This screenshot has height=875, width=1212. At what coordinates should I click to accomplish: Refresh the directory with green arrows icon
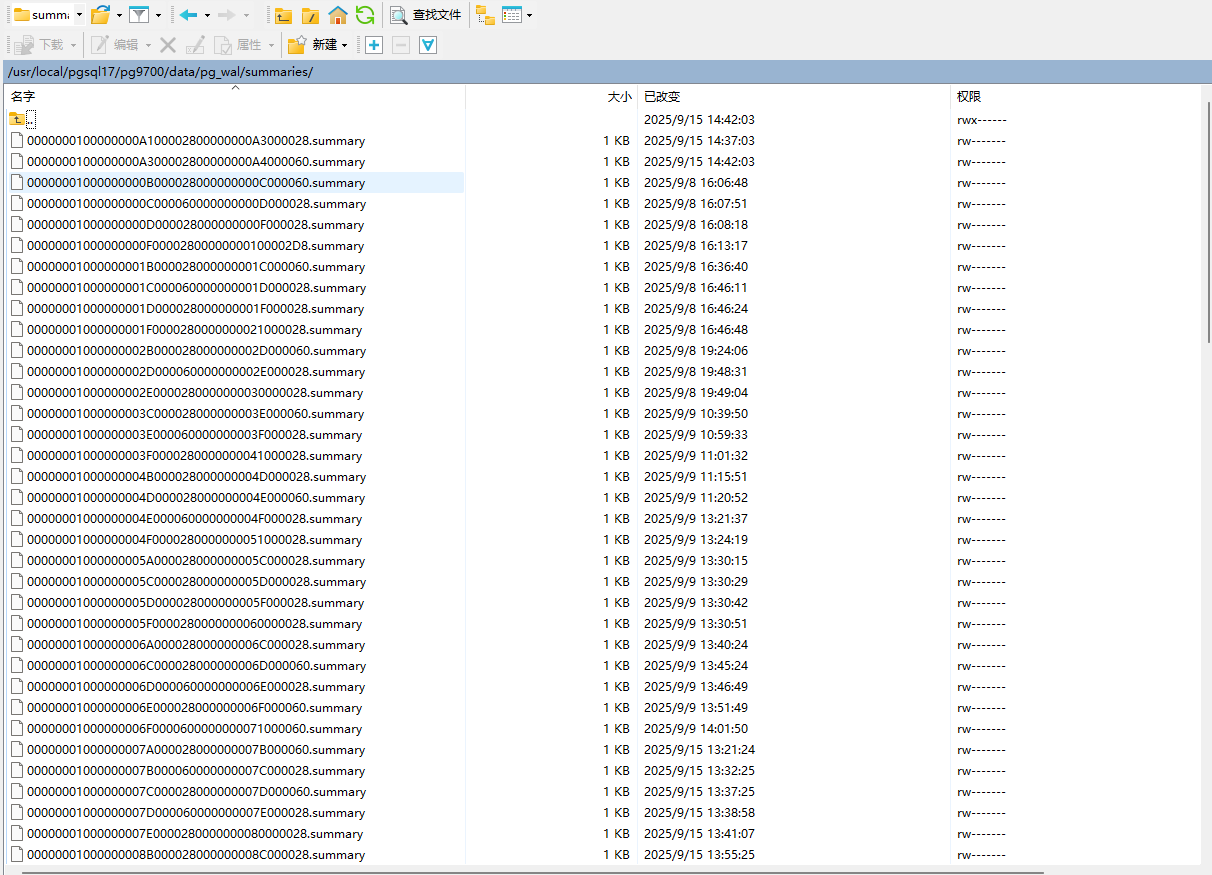click(365, 15)
